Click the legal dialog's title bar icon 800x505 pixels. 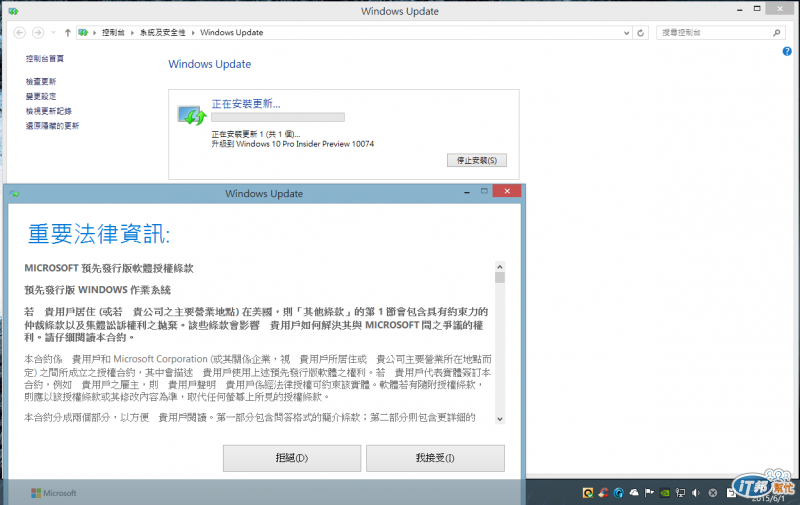[x=14, y=194]
